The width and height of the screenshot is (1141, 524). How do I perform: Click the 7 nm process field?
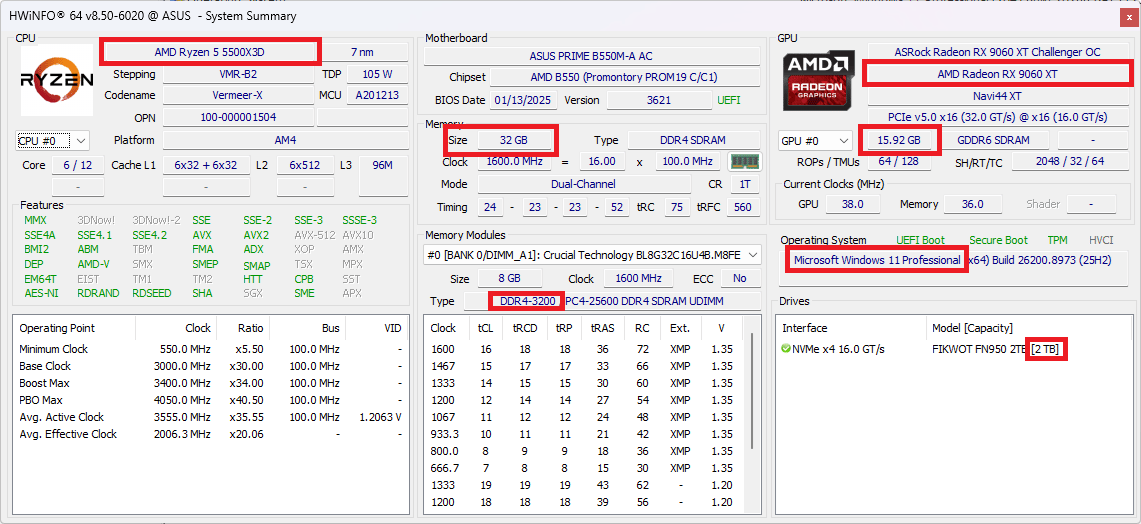[x=364, y=52]
